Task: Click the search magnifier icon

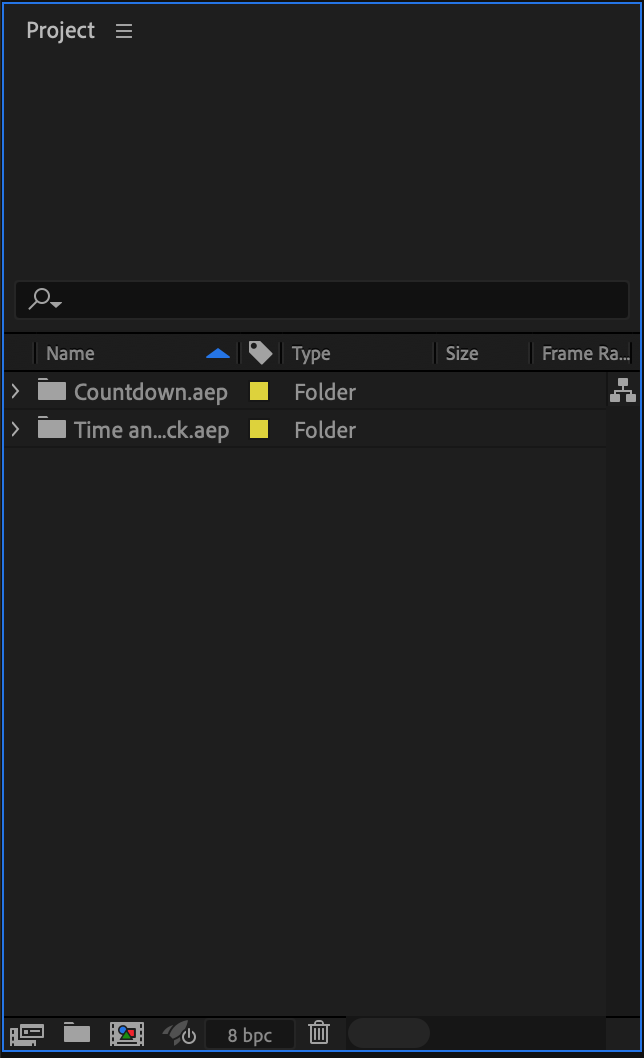Action: (43, 299)
